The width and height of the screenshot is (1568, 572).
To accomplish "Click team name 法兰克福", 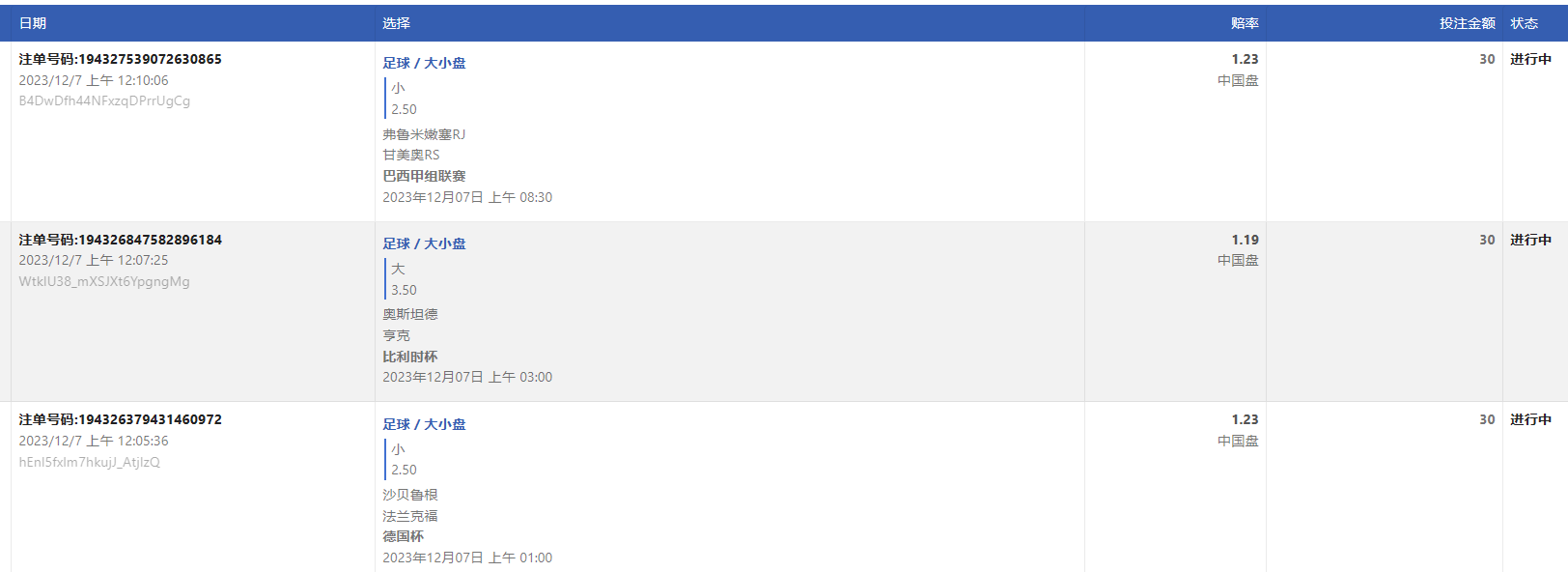I will pos(410,516).
